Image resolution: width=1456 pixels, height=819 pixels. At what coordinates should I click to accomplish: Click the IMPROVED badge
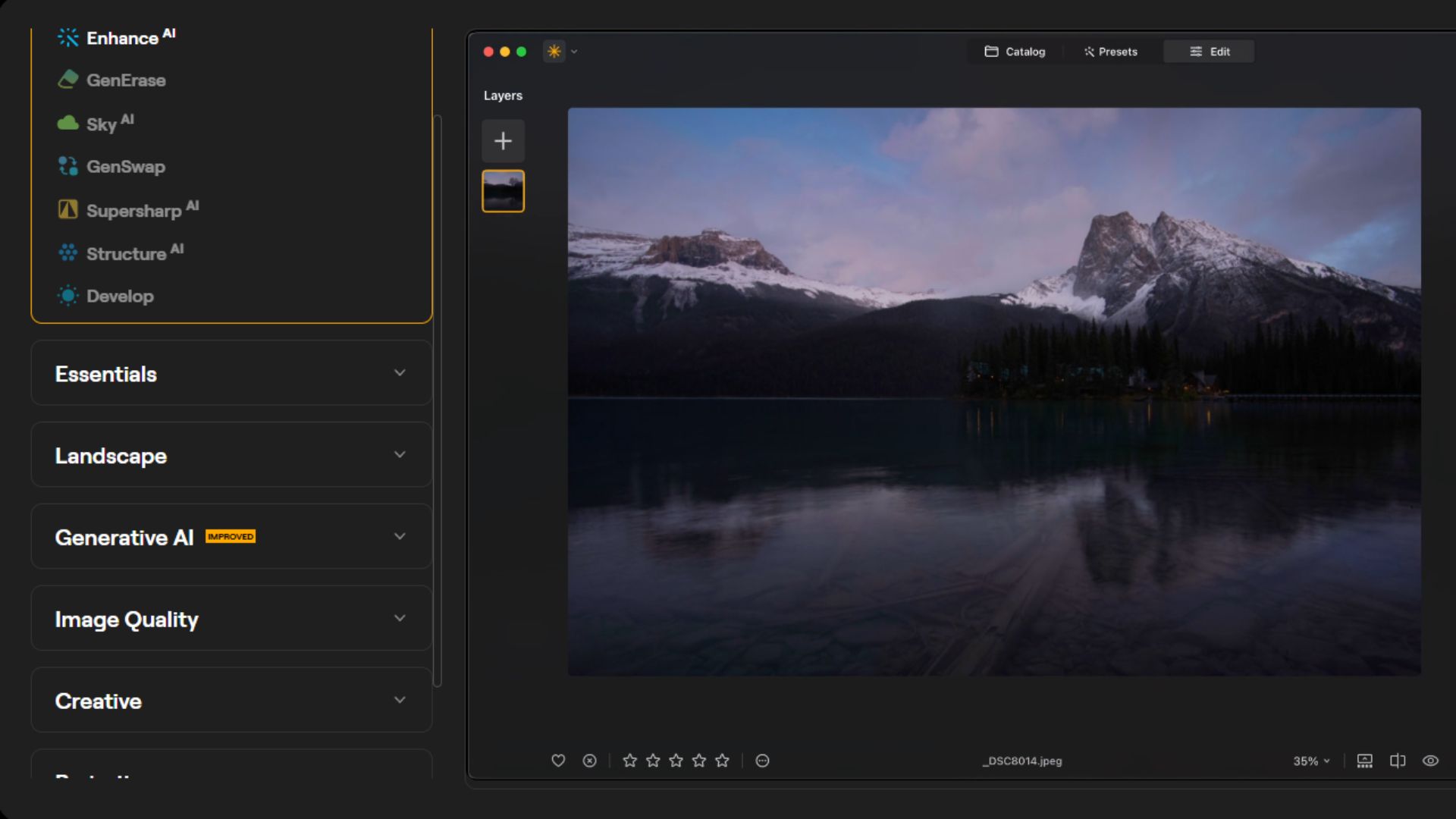tap(231, 536)
